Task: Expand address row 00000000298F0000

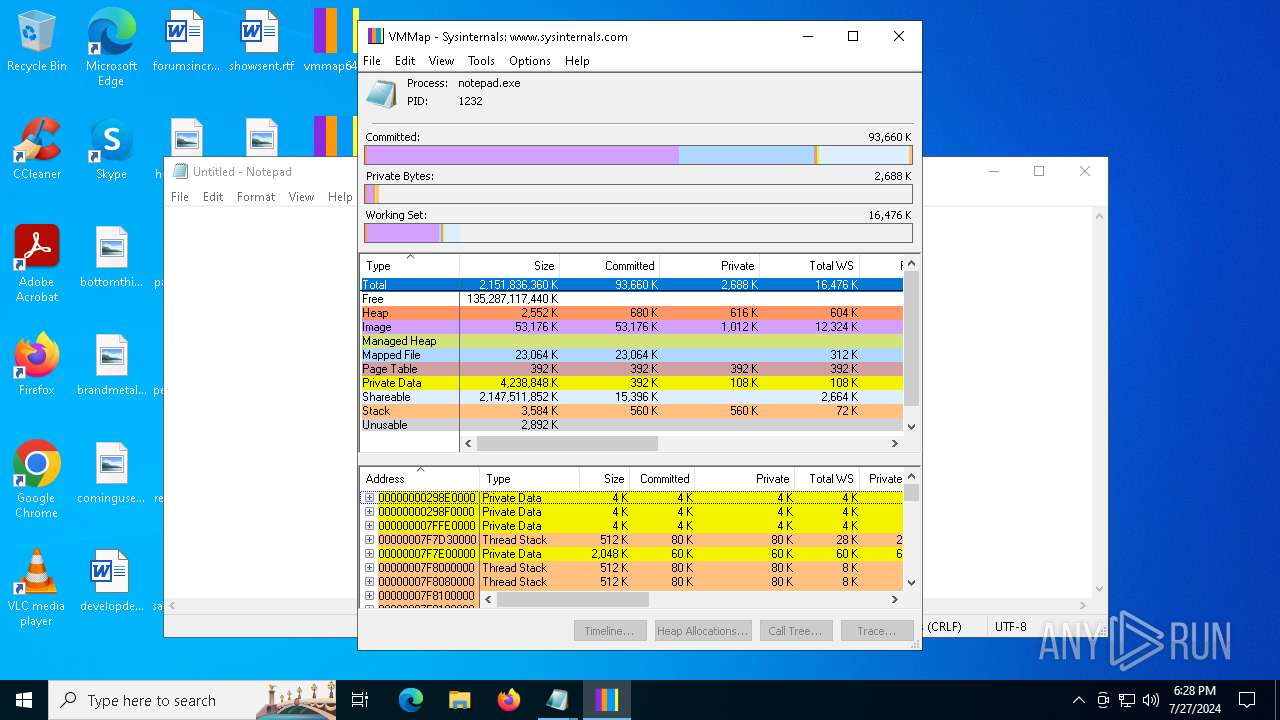Action: click(369, 512)
